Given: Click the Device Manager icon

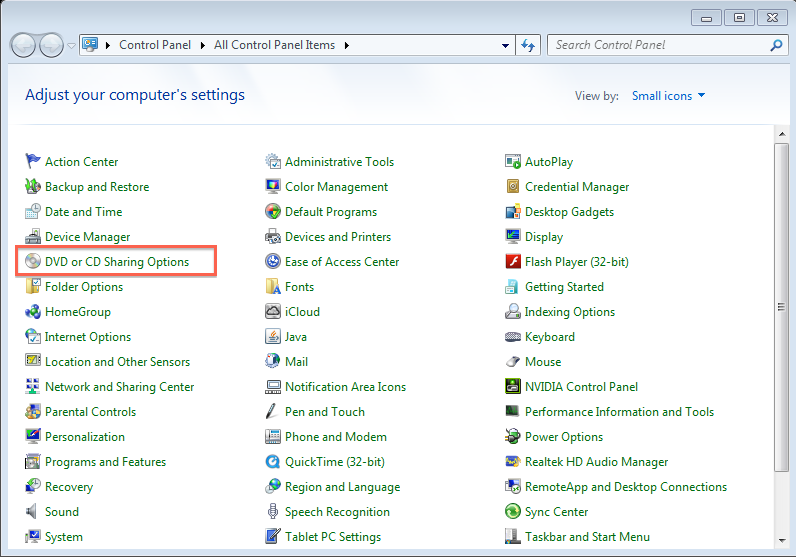Looking at the screenshot, I should pyautogui.click(x=32, y=236).
